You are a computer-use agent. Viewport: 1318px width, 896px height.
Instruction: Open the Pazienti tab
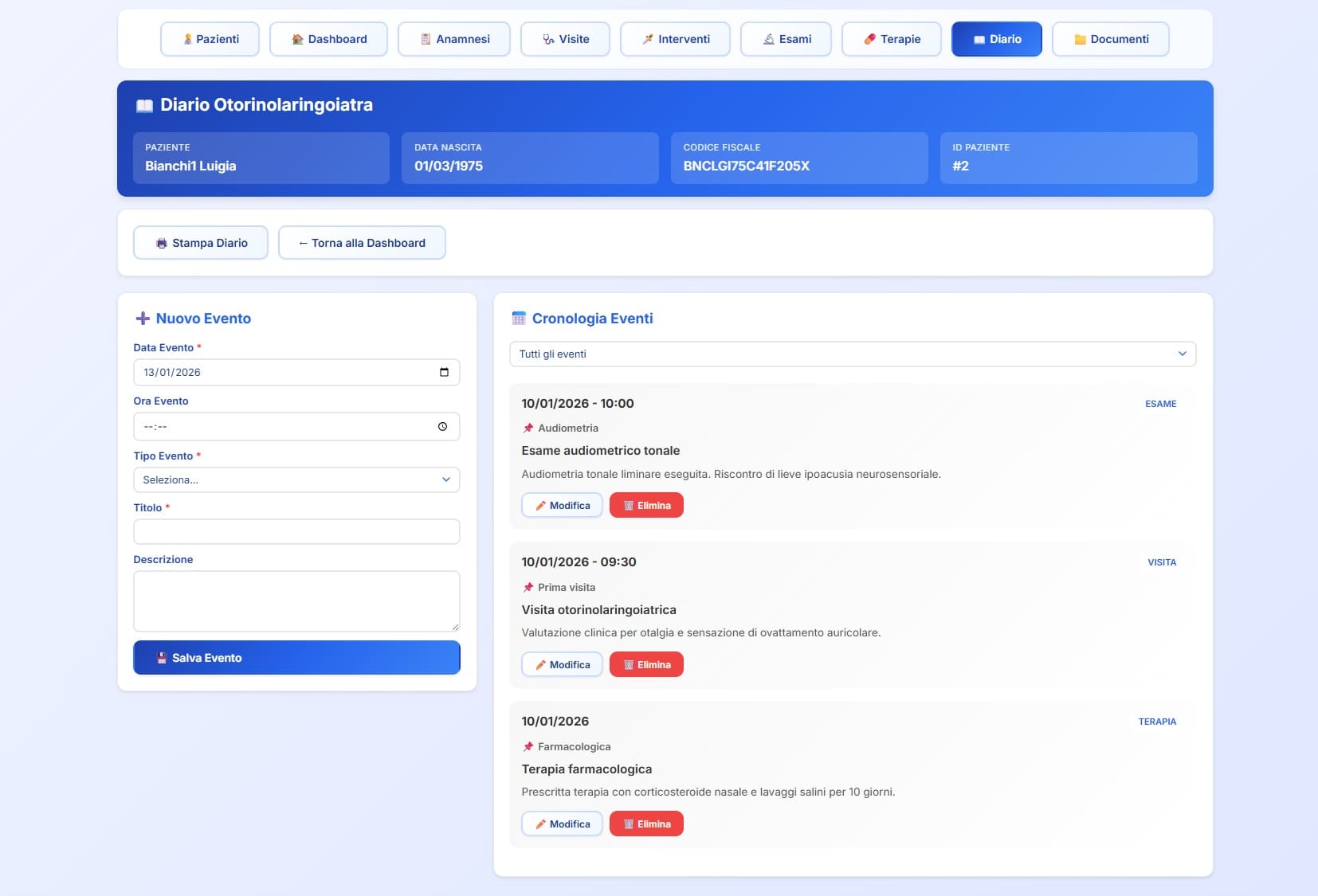[x=210, y=39]
